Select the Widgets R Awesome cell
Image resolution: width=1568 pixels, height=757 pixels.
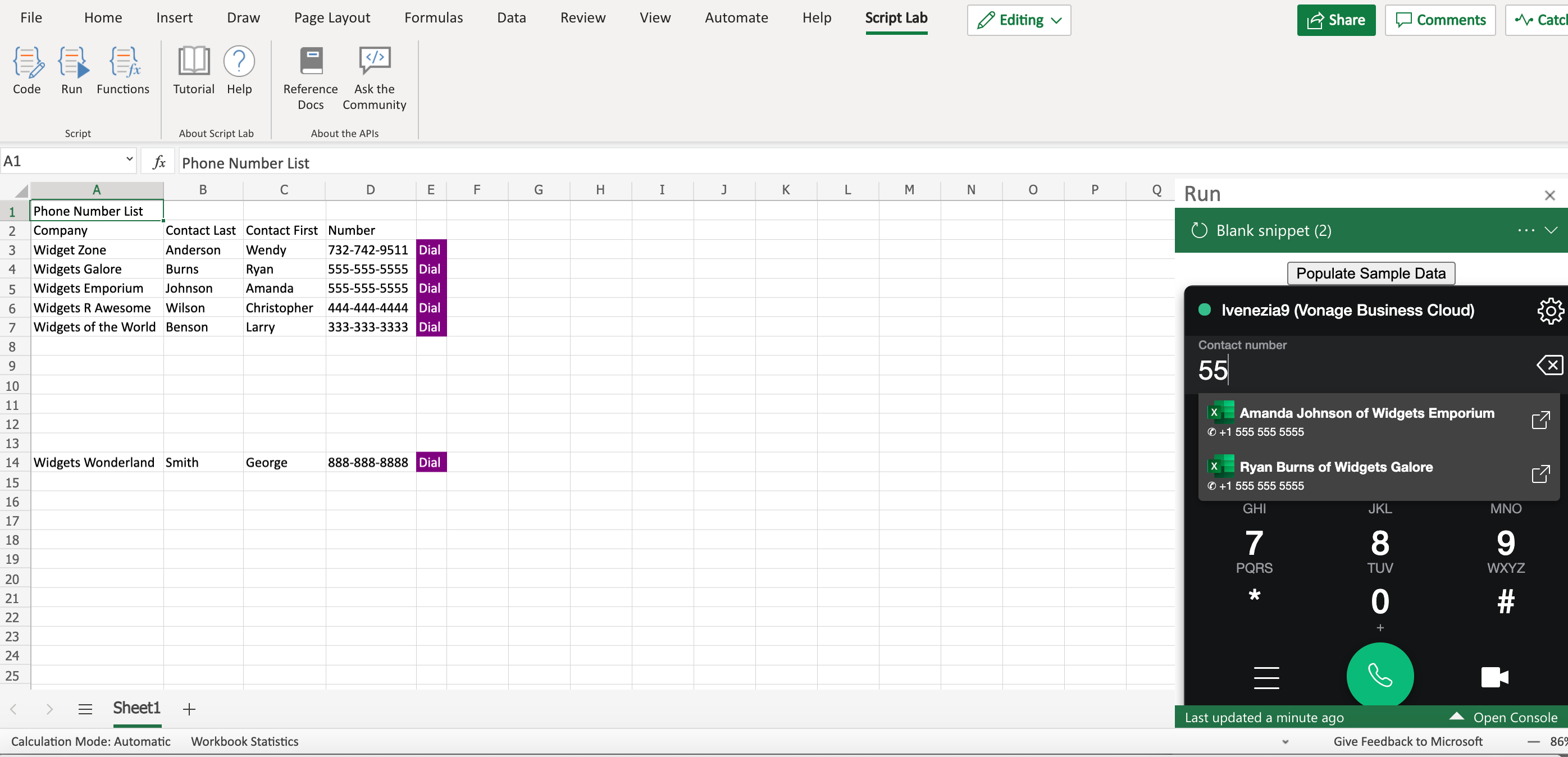point(96,307)
